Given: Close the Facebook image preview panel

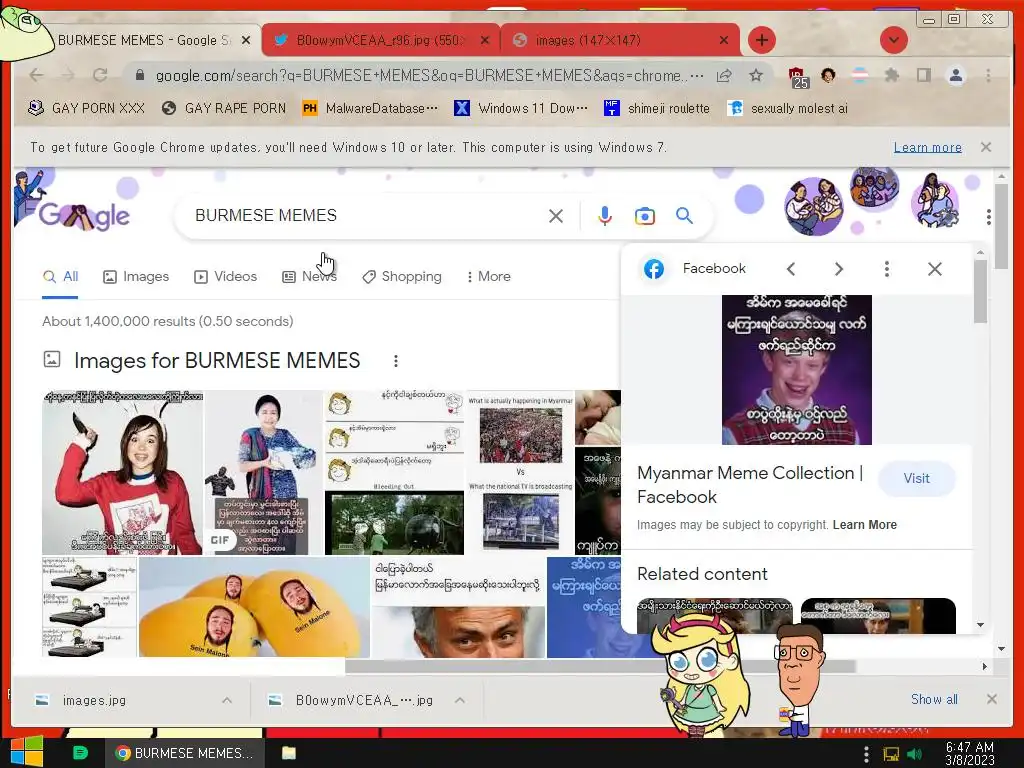Looking at the screenshot, I should pyautogui.click(x=935, y=268).
